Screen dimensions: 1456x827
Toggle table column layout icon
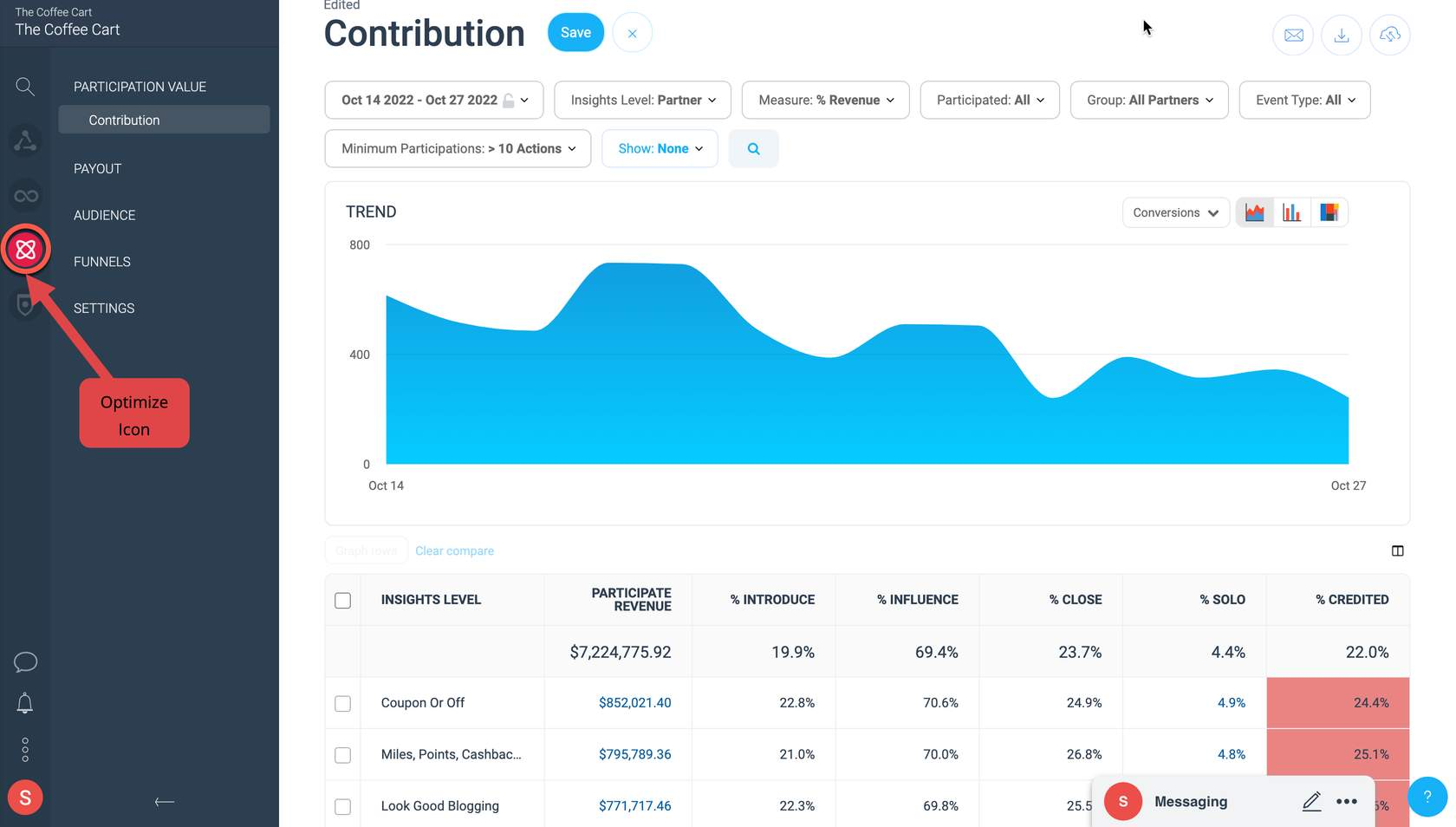tap(1397, 551)
